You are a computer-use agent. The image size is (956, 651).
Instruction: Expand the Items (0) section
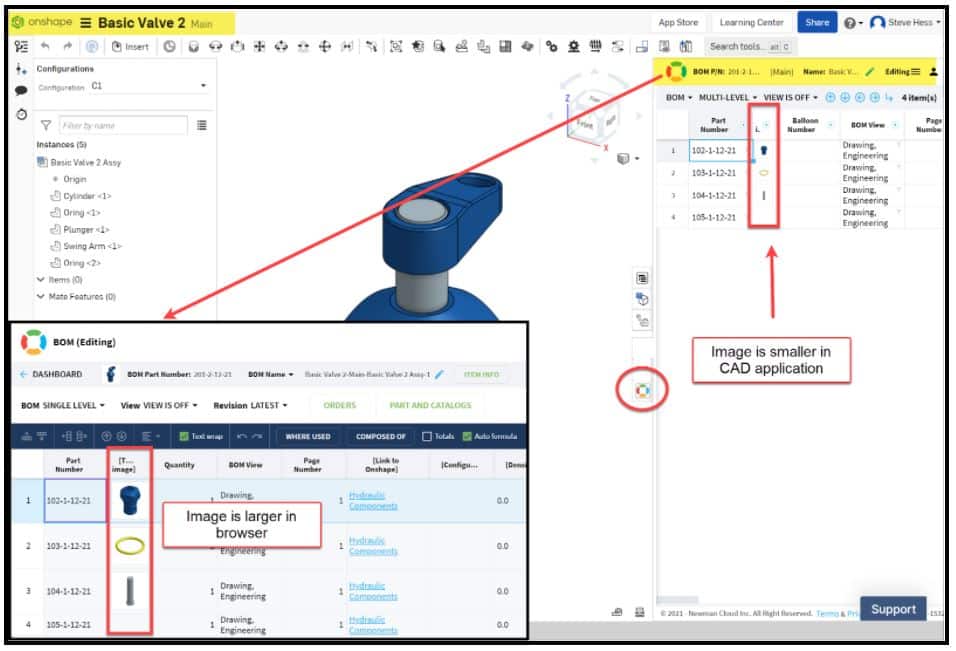point(40,280)
